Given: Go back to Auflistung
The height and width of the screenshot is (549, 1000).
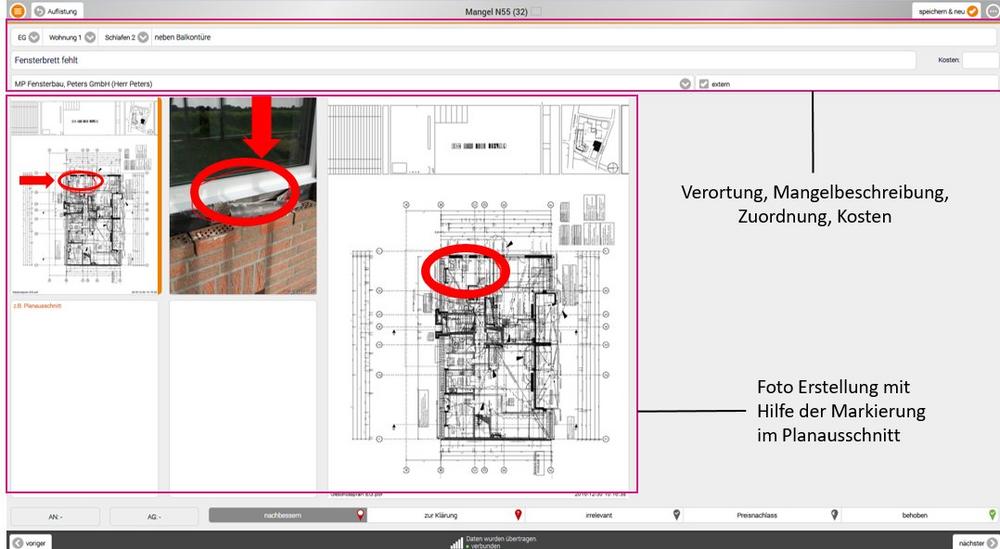Looking at the screenshot, I should pos(57,11).
